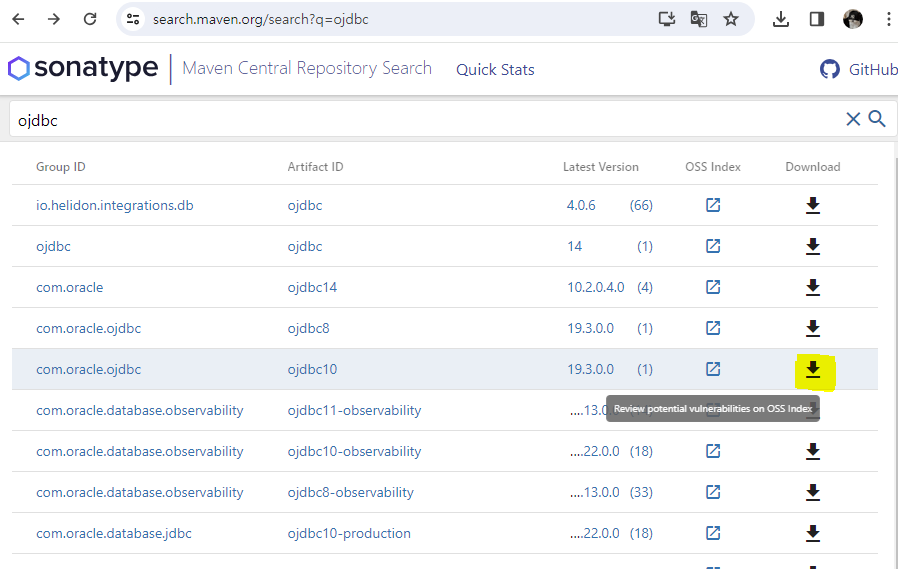The height and width of the screenshot is (569, 898).
Task: Open version 14 of ojdbc
Action: [574, 246]
